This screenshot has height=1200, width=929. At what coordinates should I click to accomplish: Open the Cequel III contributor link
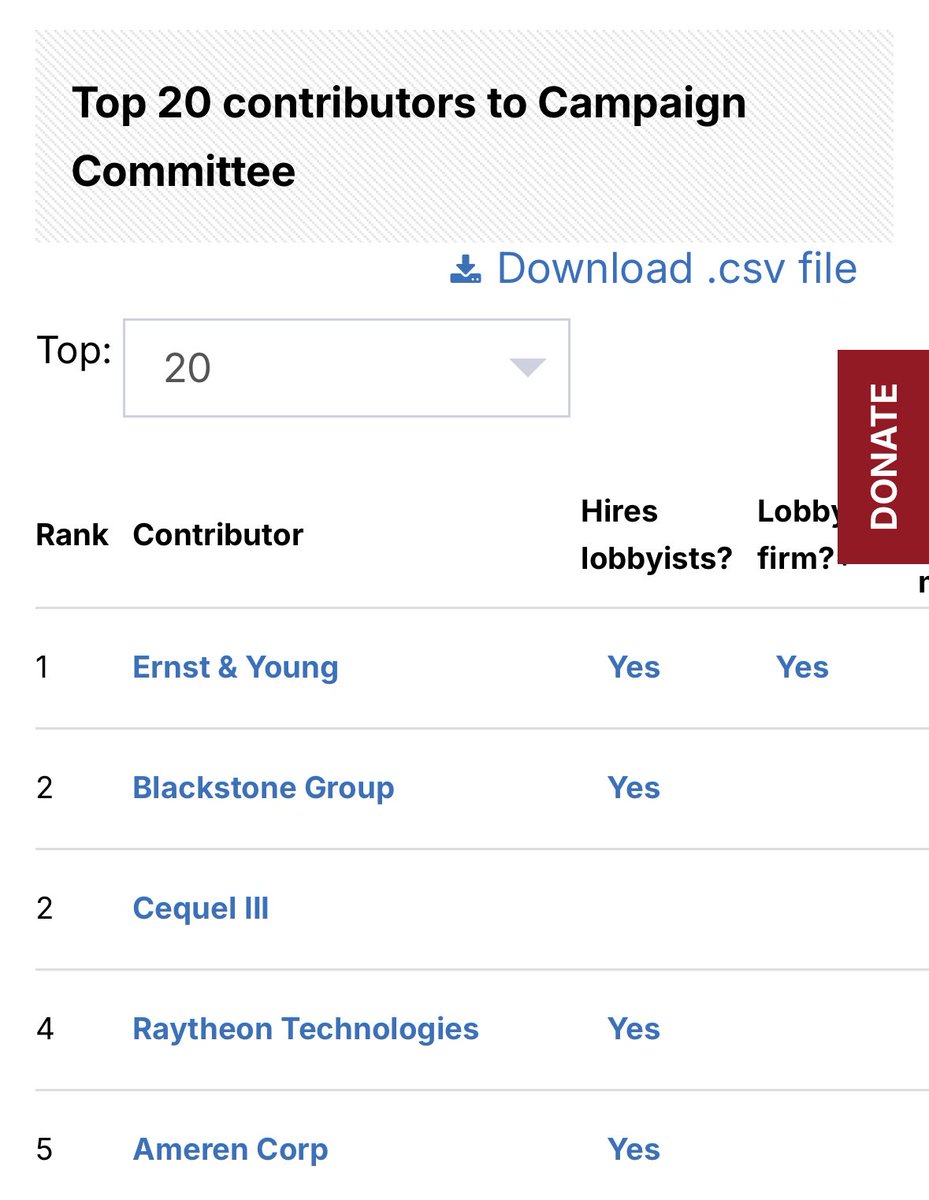200,909
